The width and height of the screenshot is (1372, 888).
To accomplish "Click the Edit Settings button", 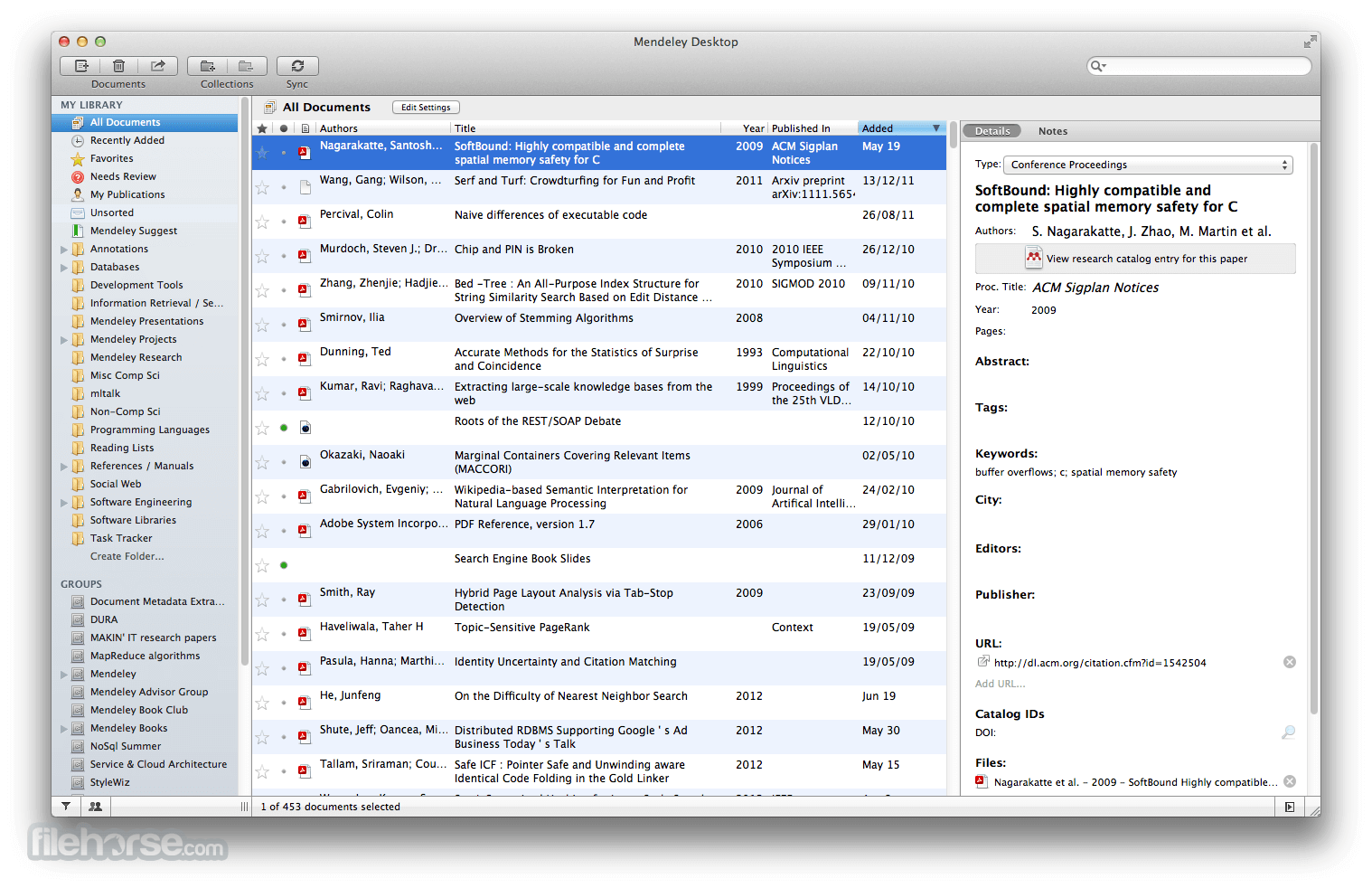I will 426,107.
